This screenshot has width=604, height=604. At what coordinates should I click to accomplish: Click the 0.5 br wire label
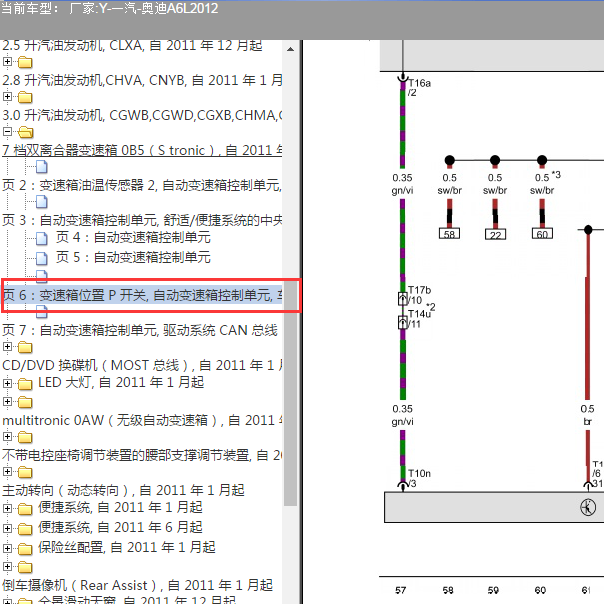(x=587, y=415)
